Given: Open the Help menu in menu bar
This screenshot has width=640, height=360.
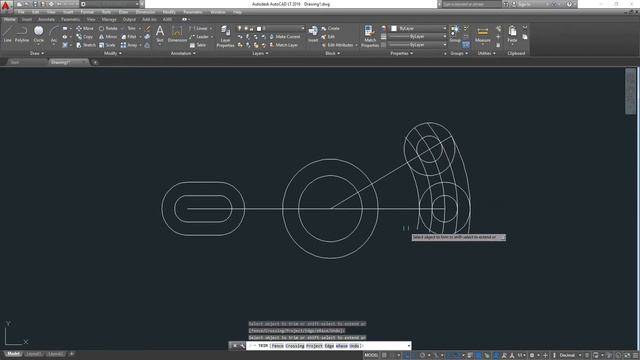Looking at the screenshot, I should [237, 12].
